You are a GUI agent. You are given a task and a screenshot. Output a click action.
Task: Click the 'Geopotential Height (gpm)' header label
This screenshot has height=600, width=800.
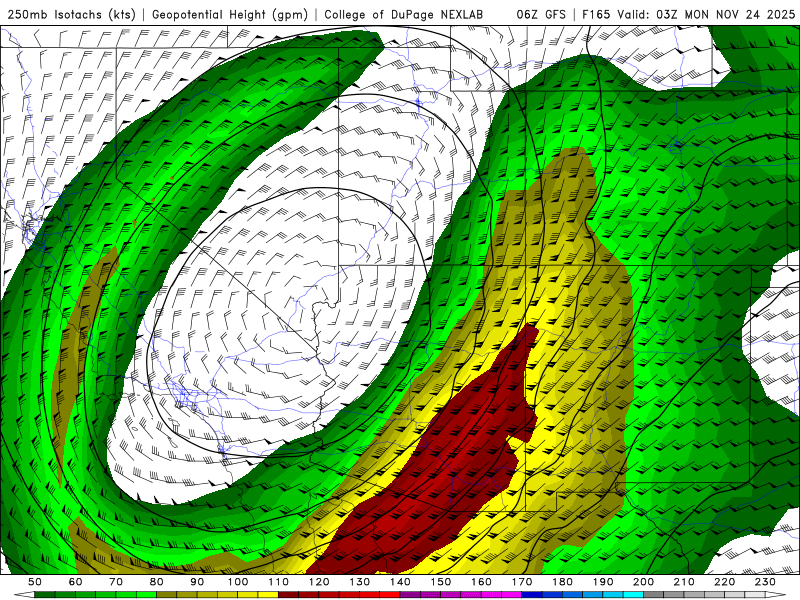pos(230,15)
